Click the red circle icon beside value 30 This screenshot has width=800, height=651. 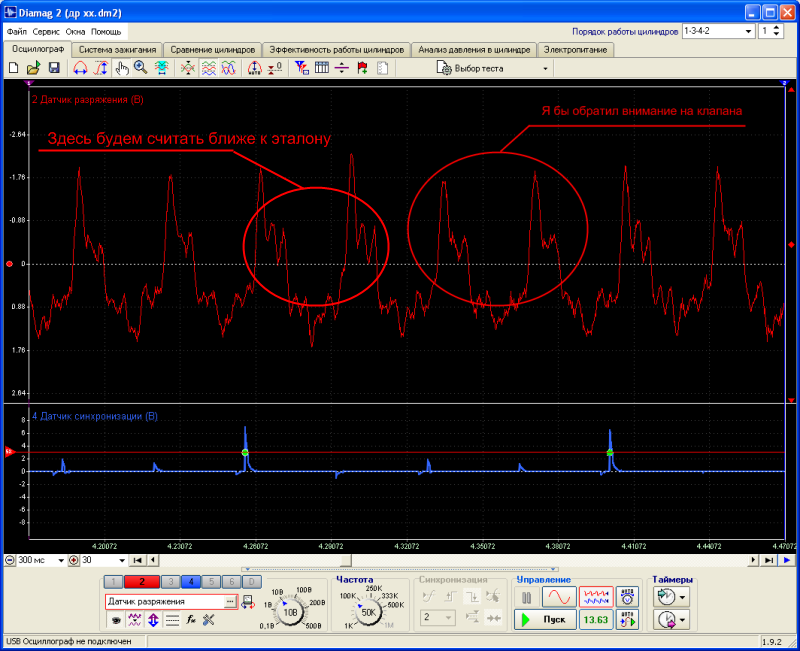point(74,560)
